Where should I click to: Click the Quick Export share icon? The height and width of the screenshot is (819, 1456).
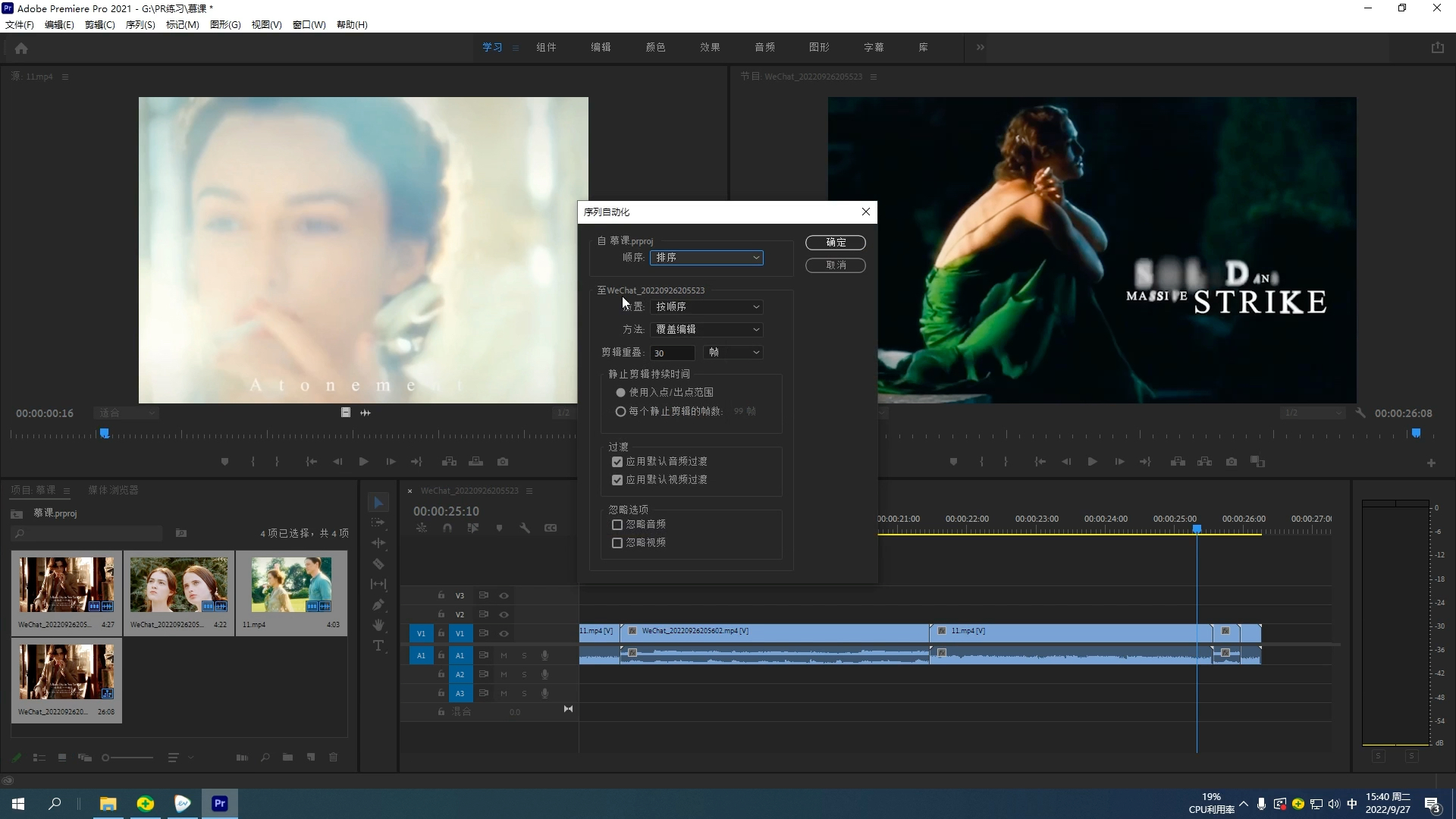click(x=1437, y=47)
